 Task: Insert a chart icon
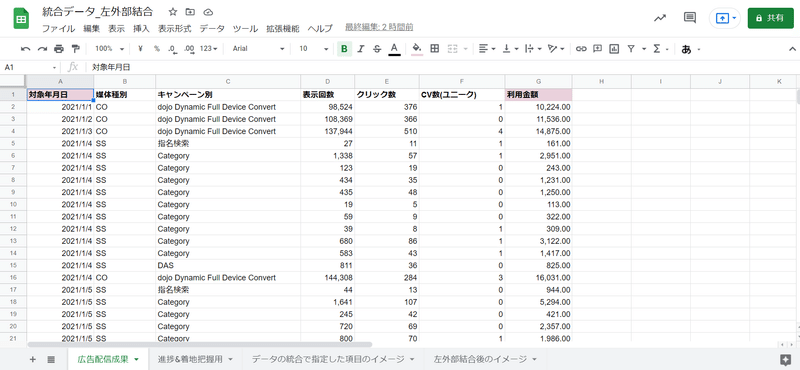(614, 49)
